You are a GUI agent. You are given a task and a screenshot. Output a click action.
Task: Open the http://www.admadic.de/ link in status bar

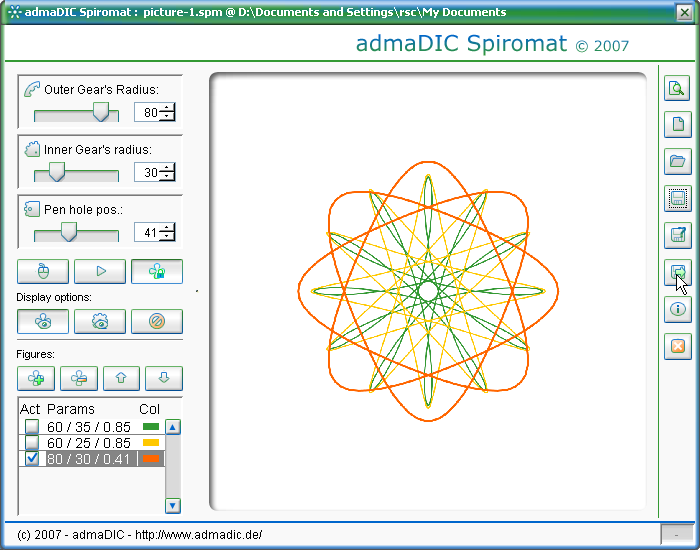199,534
